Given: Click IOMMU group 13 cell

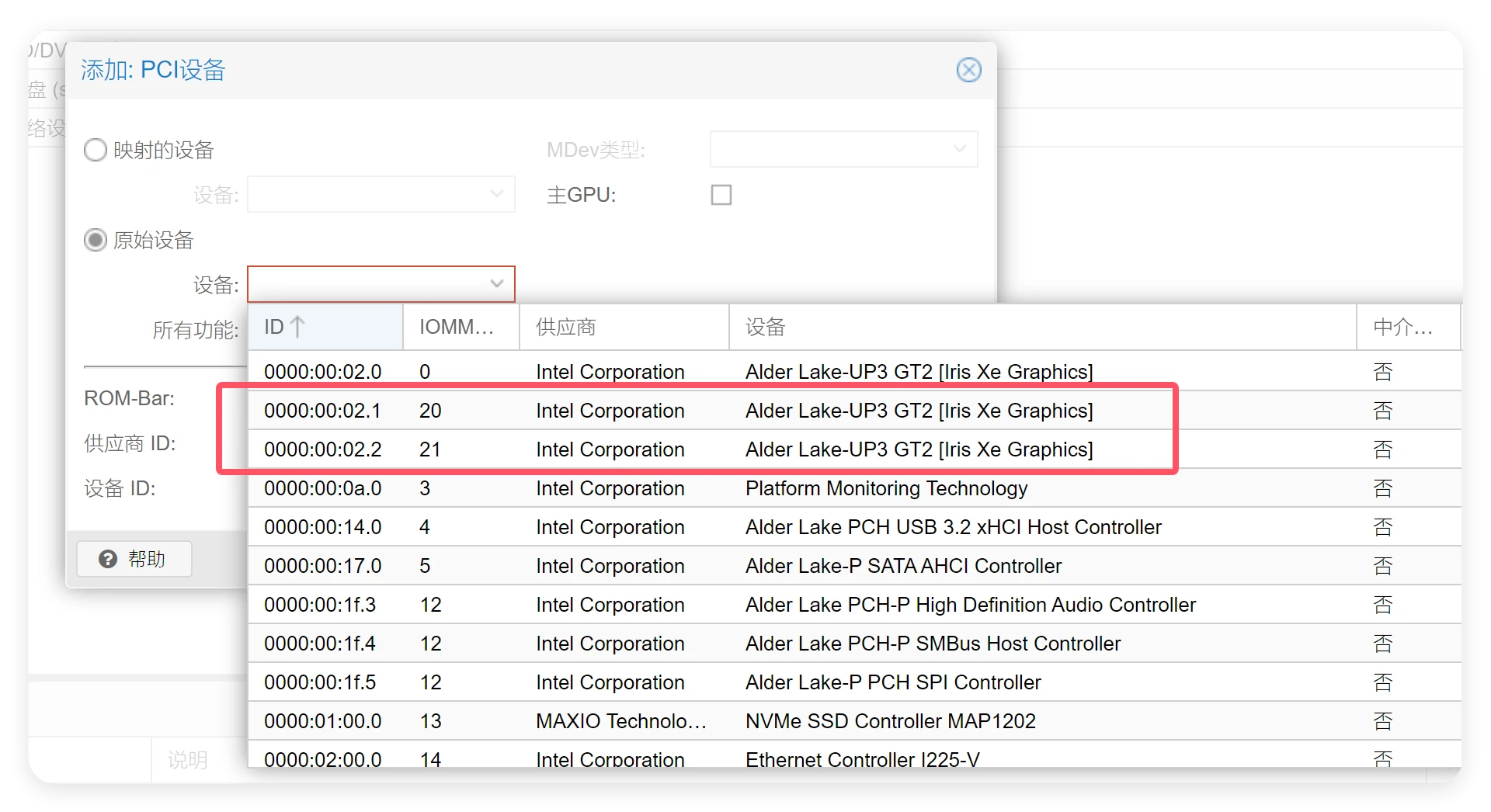Looking at the screenshot, I should click(x=430, y=721).
